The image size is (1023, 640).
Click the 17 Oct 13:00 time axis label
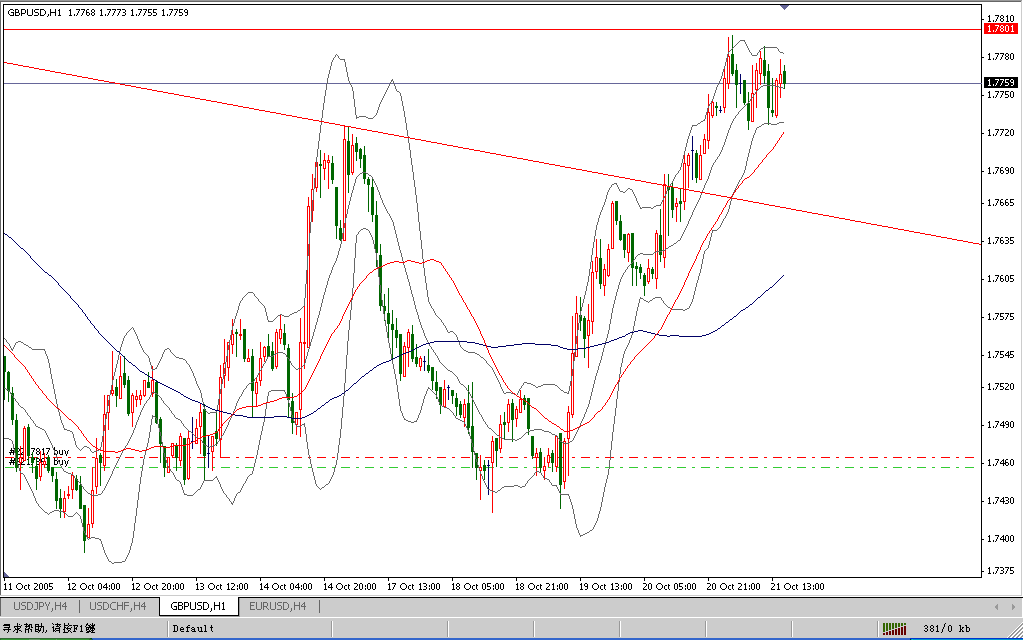pos(414,587)
